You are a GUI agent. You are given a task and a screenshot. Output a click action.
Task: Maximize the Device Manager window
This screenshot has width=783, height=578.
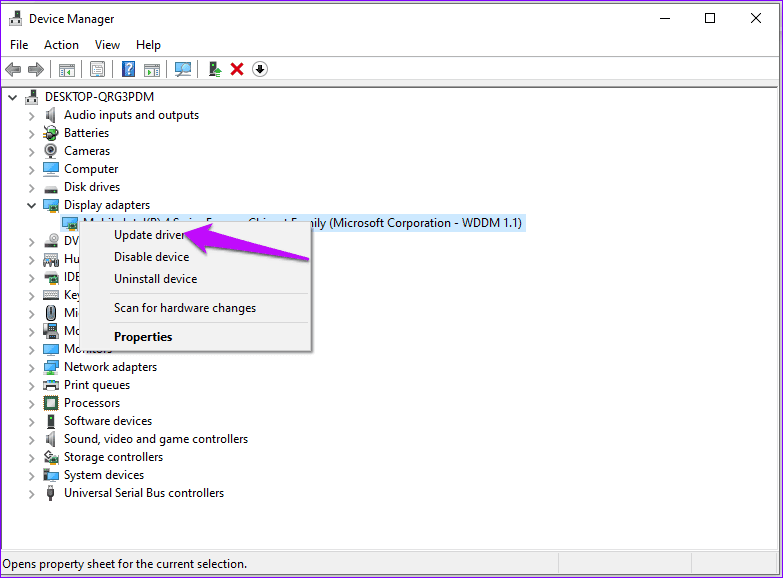[710, 18]
